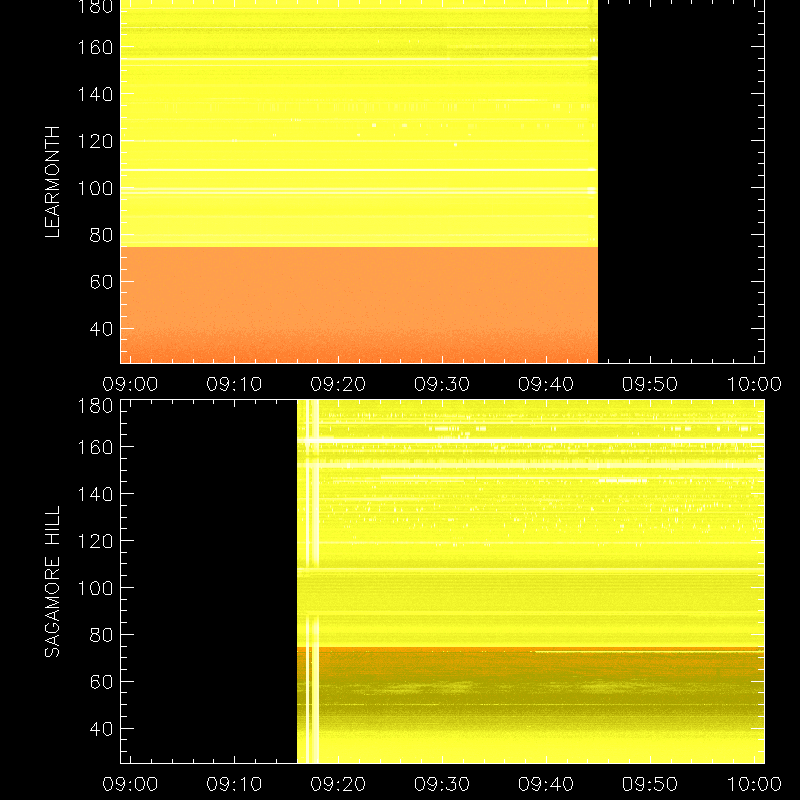Select the 60 frequency label on Learmonth plot

(x=102, y=282)
